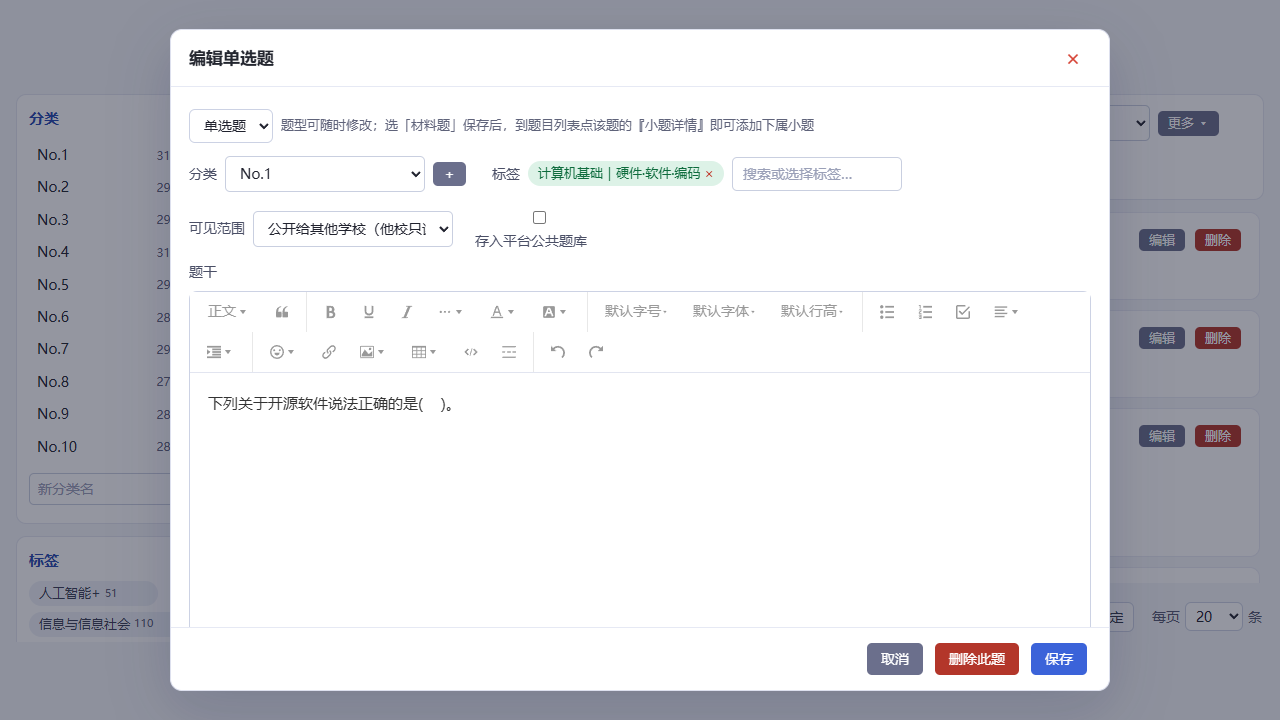Open the per-page count dropdown showing 20
1280x720 pixels.
[x=1214, y=617]
